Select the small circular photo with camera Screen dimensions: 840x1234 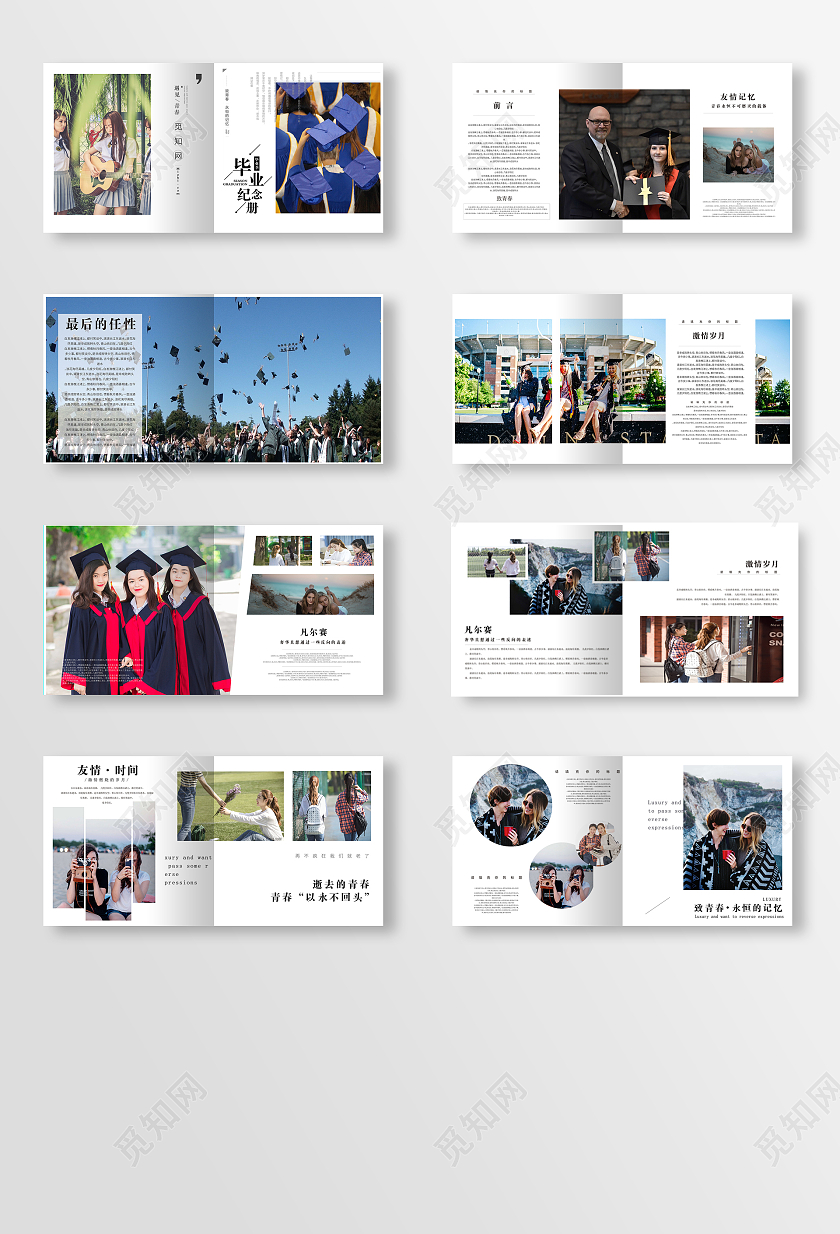[561, 875]
